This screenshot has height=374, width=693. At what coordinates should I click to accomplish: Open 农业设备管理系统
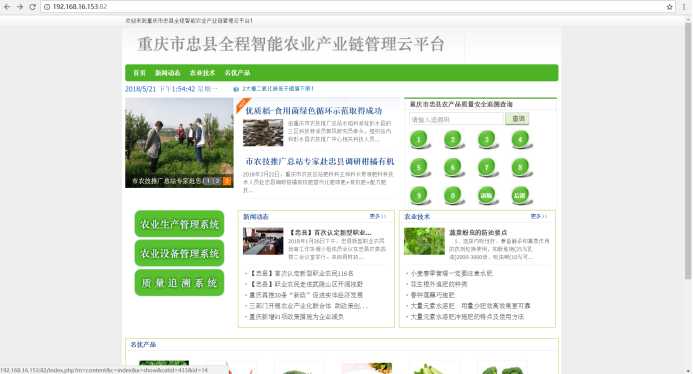coord(179,253)
